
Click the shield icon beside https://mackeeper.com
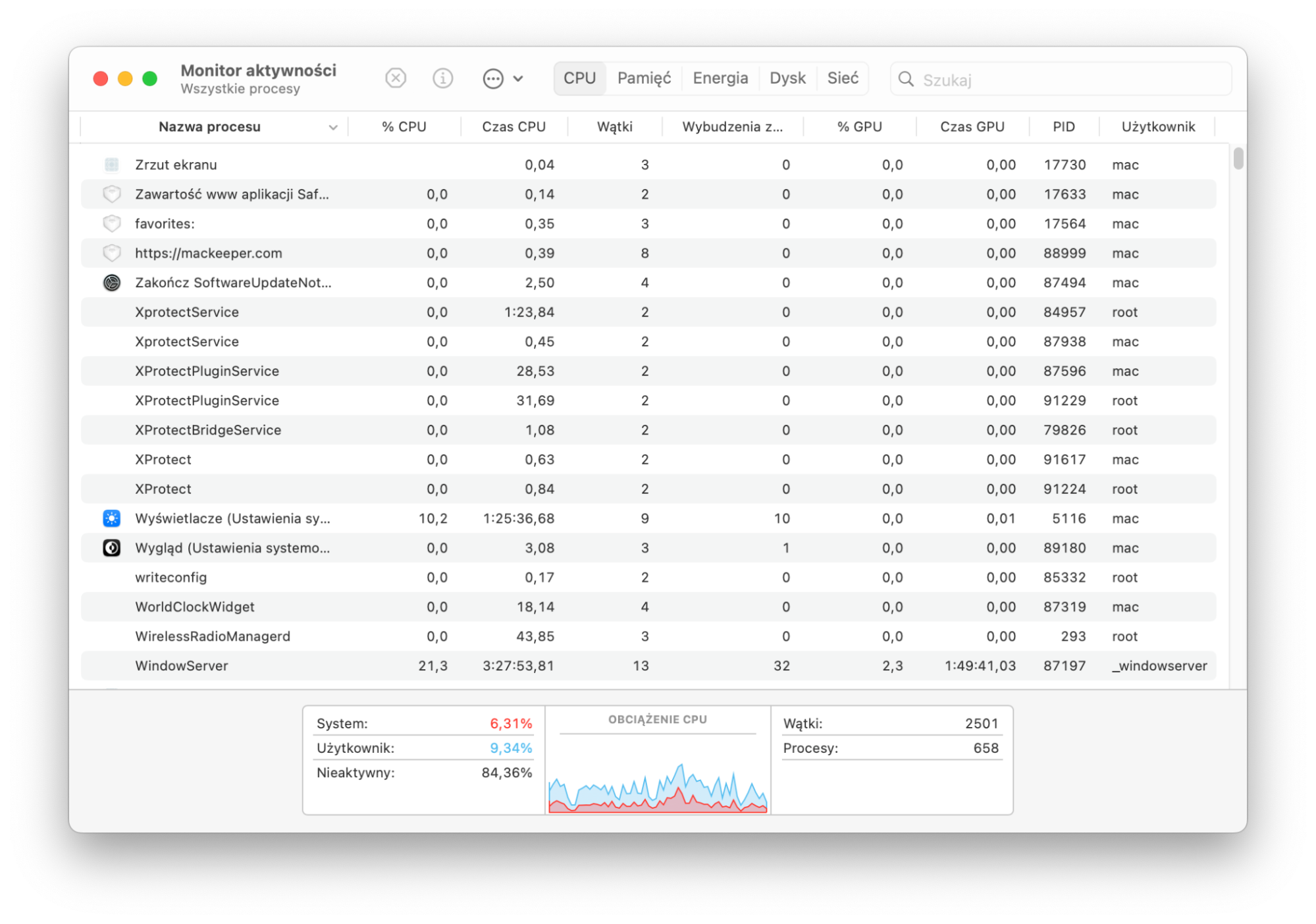tap(111, 253)
